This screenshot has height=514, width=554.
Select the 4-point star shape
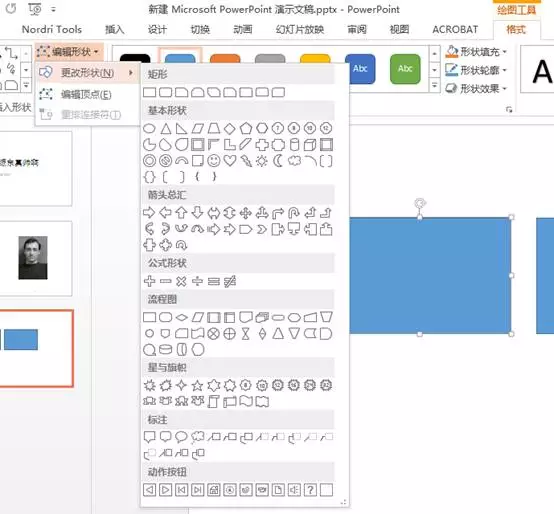point(182,385)
